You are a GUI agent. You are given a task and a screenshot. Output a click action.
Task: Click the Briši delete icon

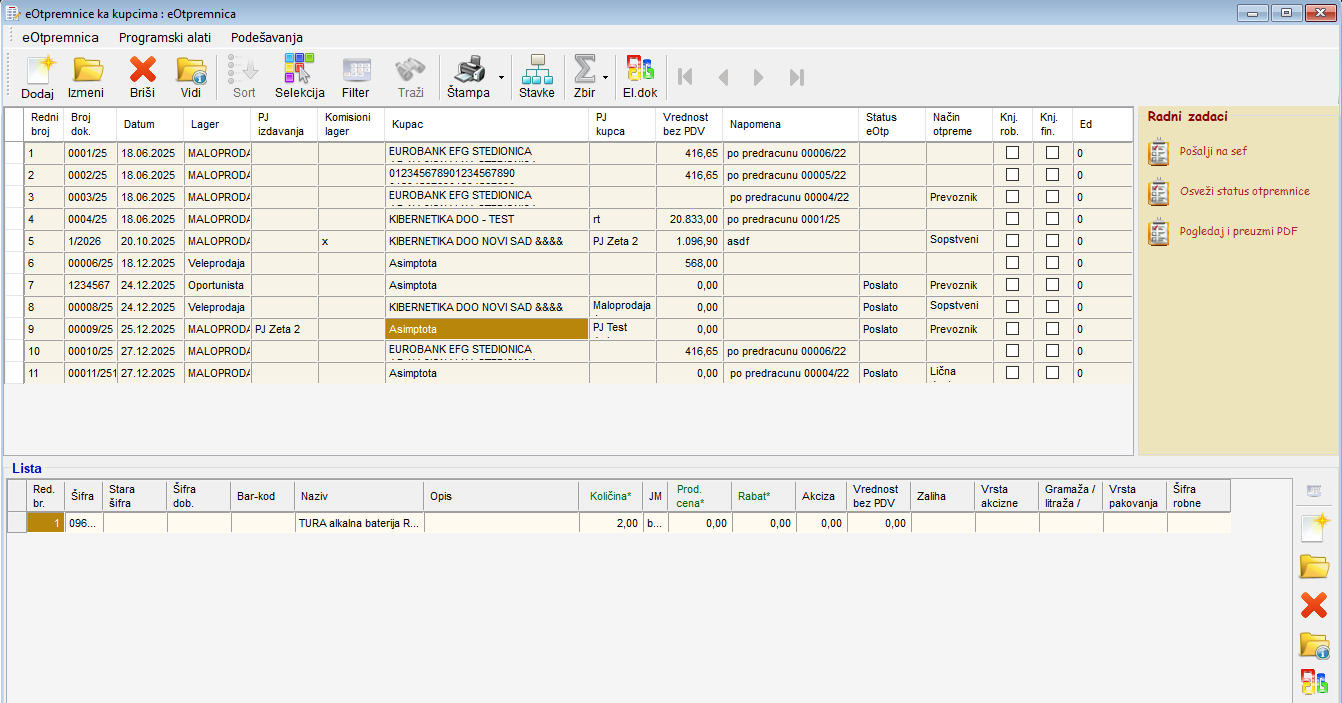coord(142,76)
